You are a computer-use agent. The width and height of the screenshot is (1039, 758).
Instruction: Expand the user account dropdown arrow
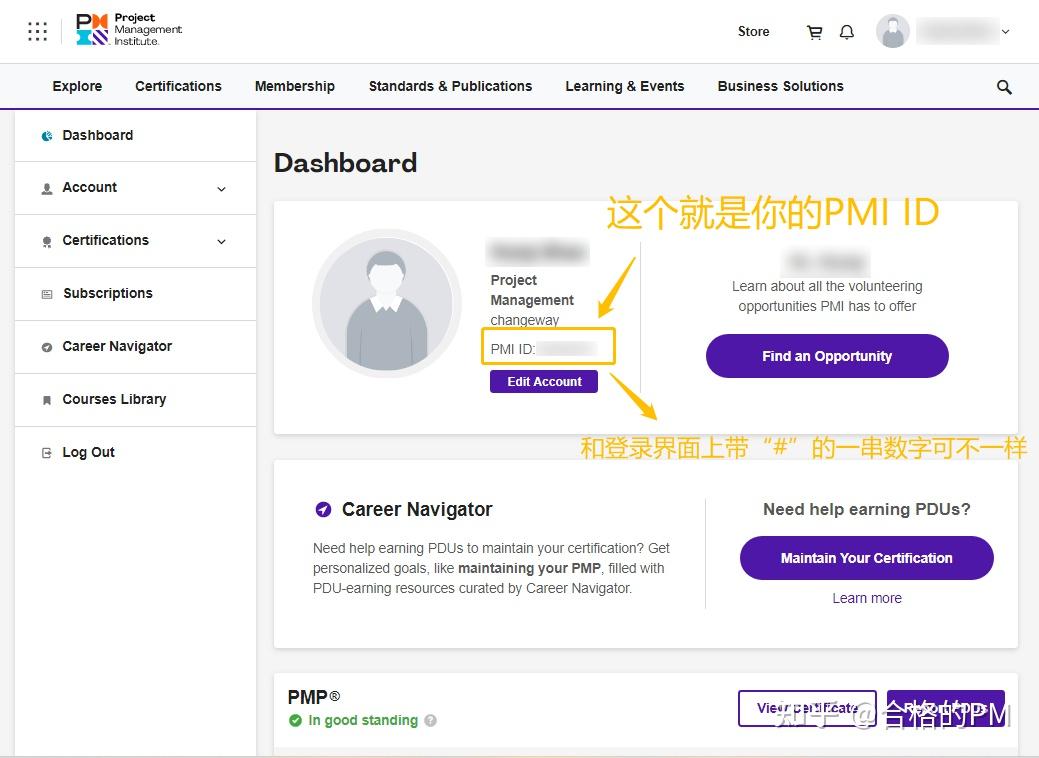pyautogui.click(x=1005, y=31)
